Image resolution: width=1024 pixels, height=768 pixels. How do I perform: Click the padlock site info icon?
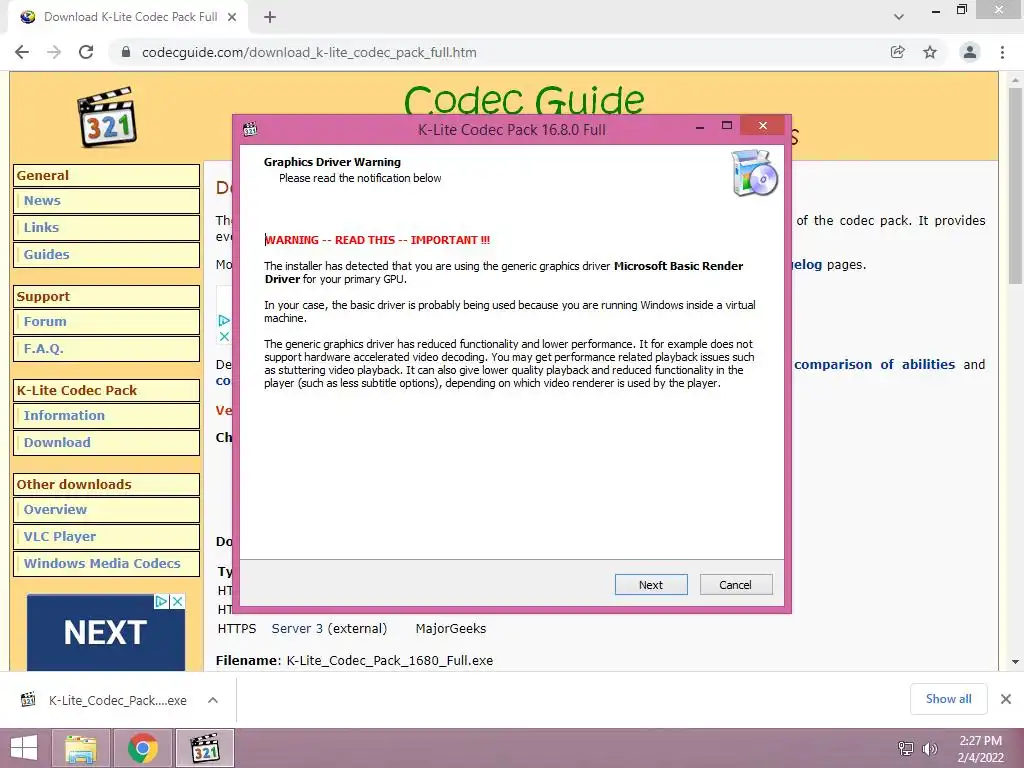[x=126, y=52]
